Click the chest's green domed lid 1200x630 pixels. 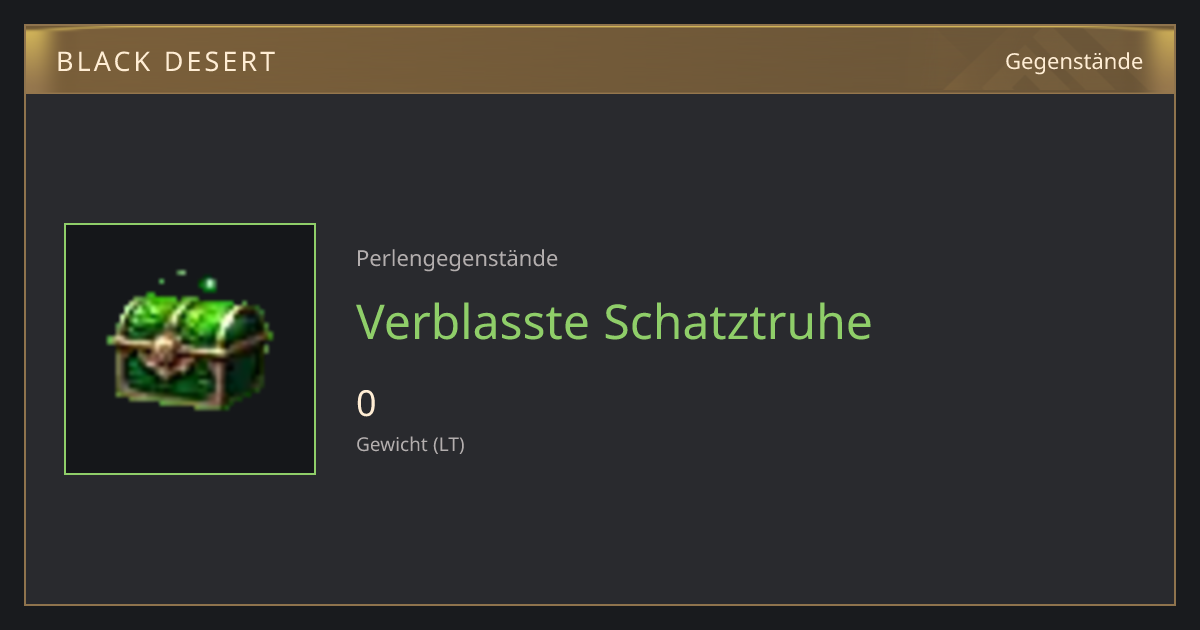189,318
